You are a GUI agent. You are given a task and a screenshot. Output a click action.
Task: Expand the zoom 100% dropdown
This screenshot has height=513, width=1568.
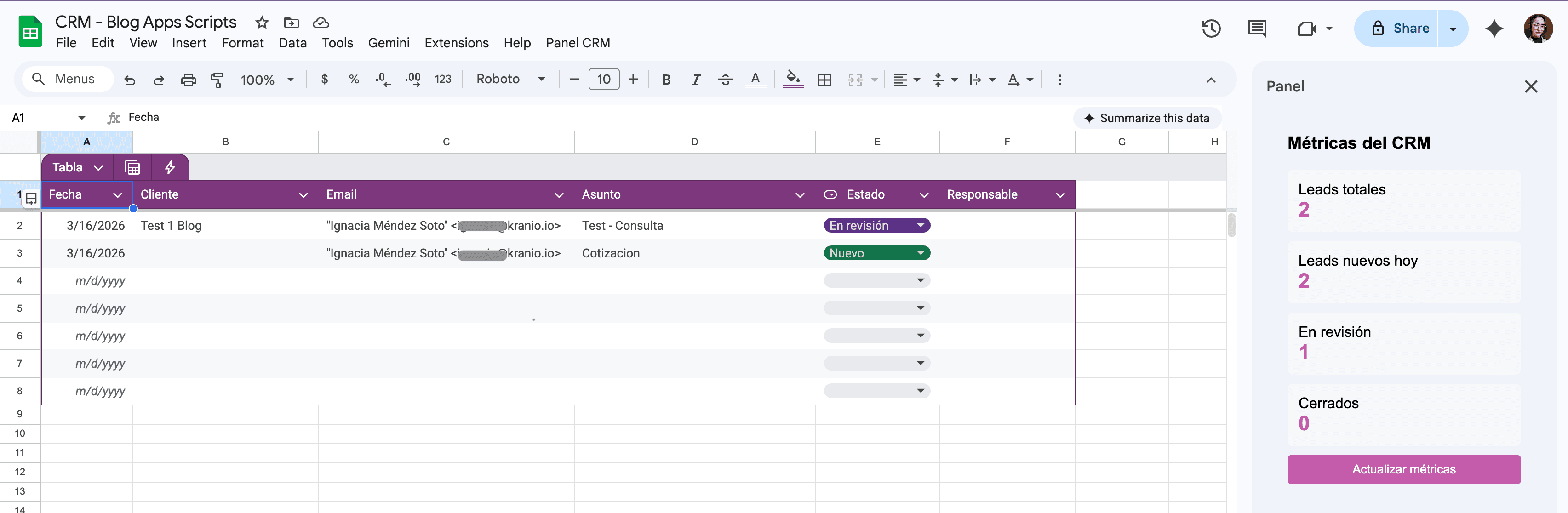267,80
